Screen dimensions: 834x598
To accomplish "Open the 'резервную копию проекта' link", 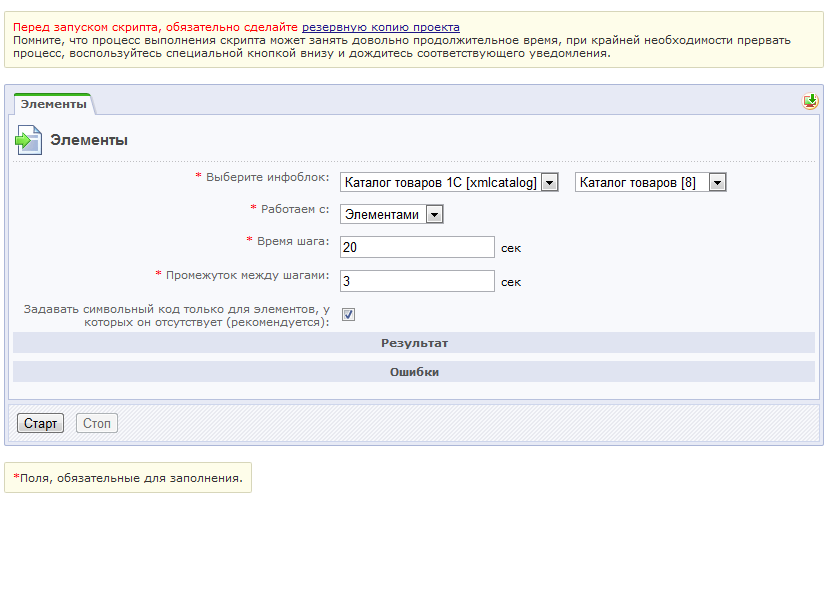I will click(381, 27).
